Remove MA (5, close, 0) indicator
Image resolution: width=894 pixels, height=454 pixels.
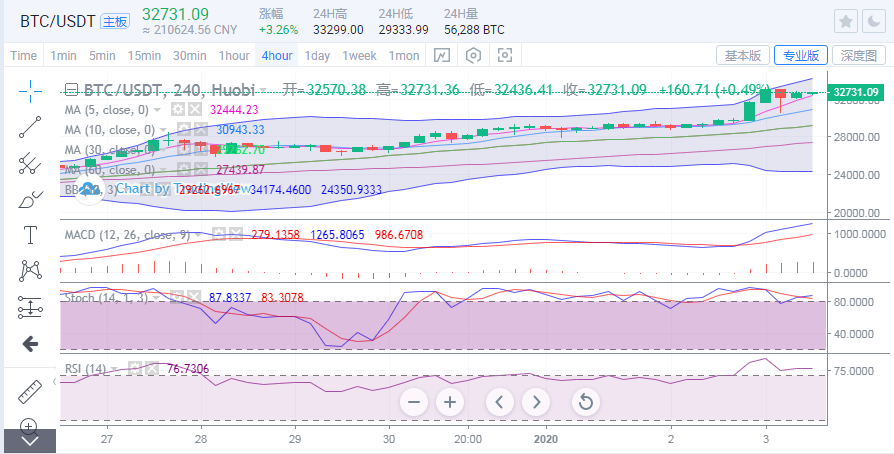[195, 110]
